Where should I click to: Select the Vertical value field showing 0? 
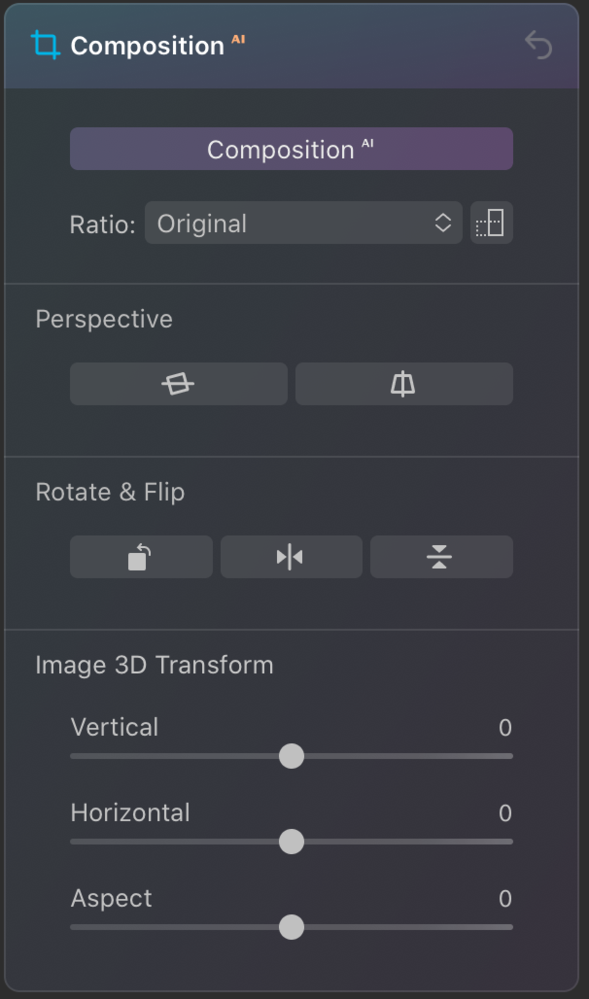[x=505, y=728]
